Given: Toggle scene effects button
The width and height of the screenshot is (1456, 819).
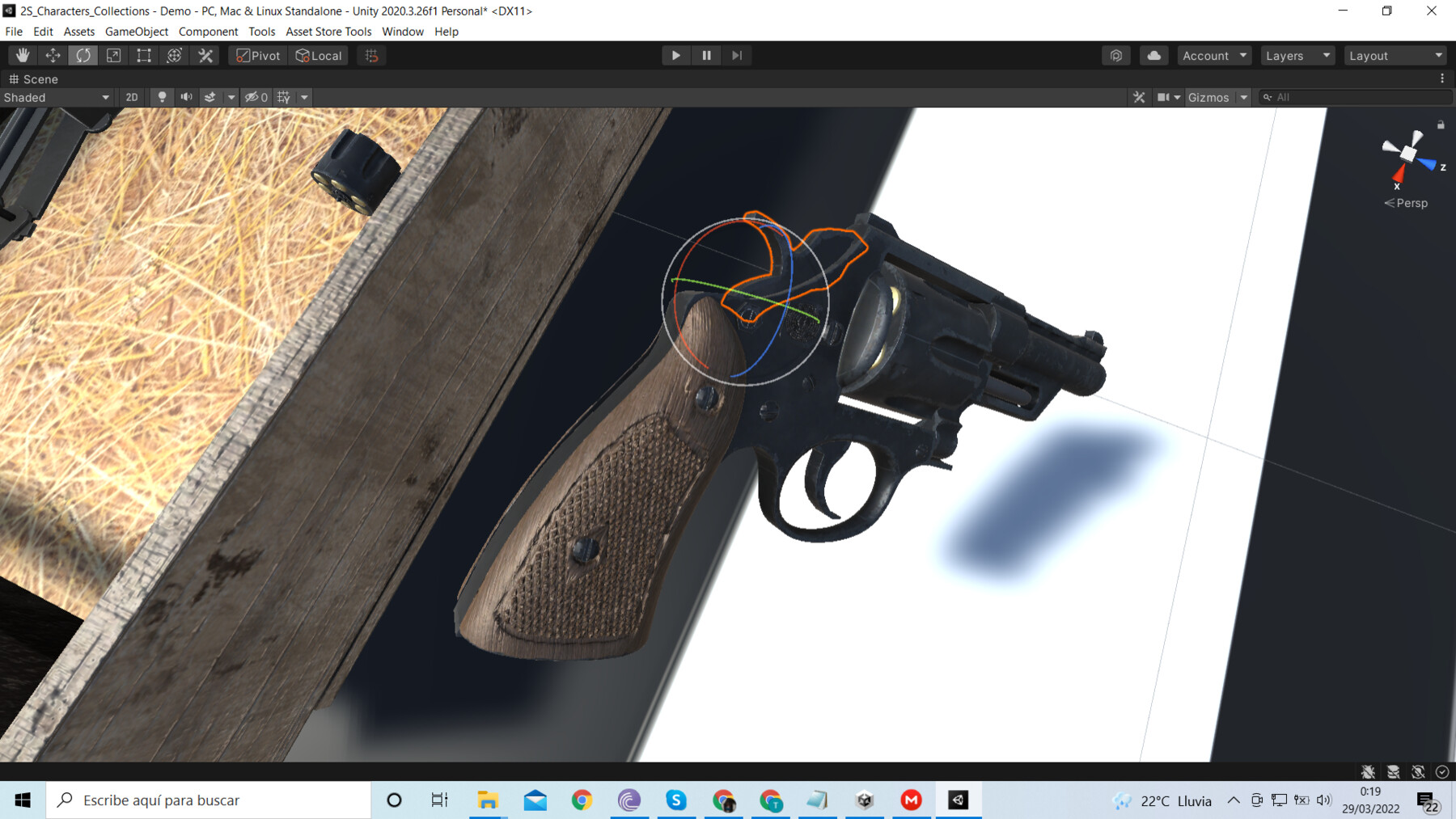Looking at the screenshot, I should (x=210, y=97).
